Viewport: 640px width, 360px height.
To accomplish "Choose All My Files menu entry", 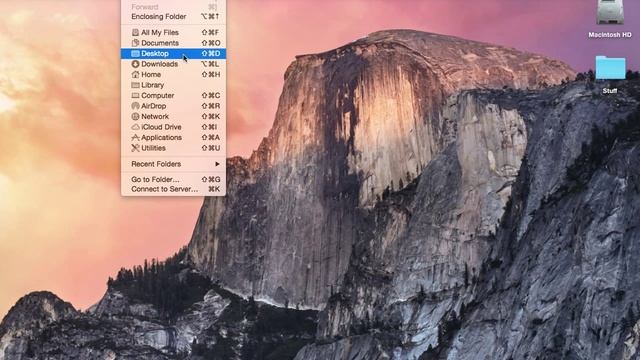I will 173,32.
